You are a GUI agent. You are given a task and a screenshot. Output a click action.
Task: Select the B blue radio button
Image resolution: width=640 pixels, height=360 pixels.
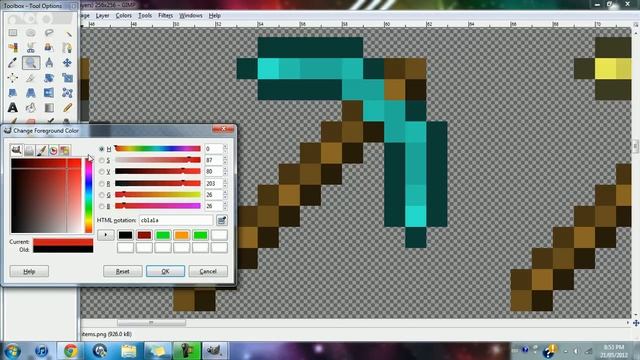102,207
